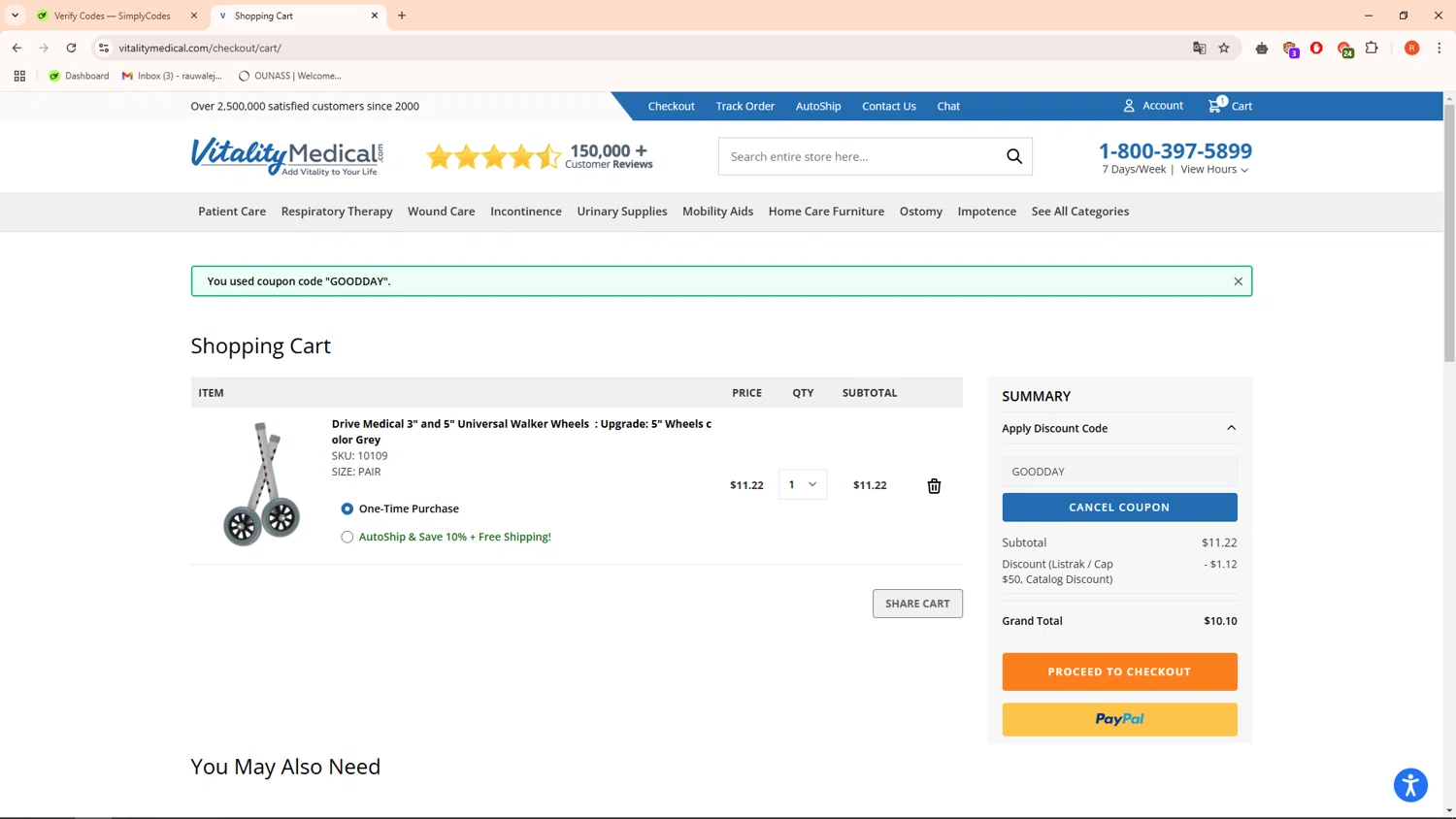Viewport: 1456px width, 819px height.
Task: Click the AutoShip link in top bar
Action: pyautogui.click(x=818, y=106)
